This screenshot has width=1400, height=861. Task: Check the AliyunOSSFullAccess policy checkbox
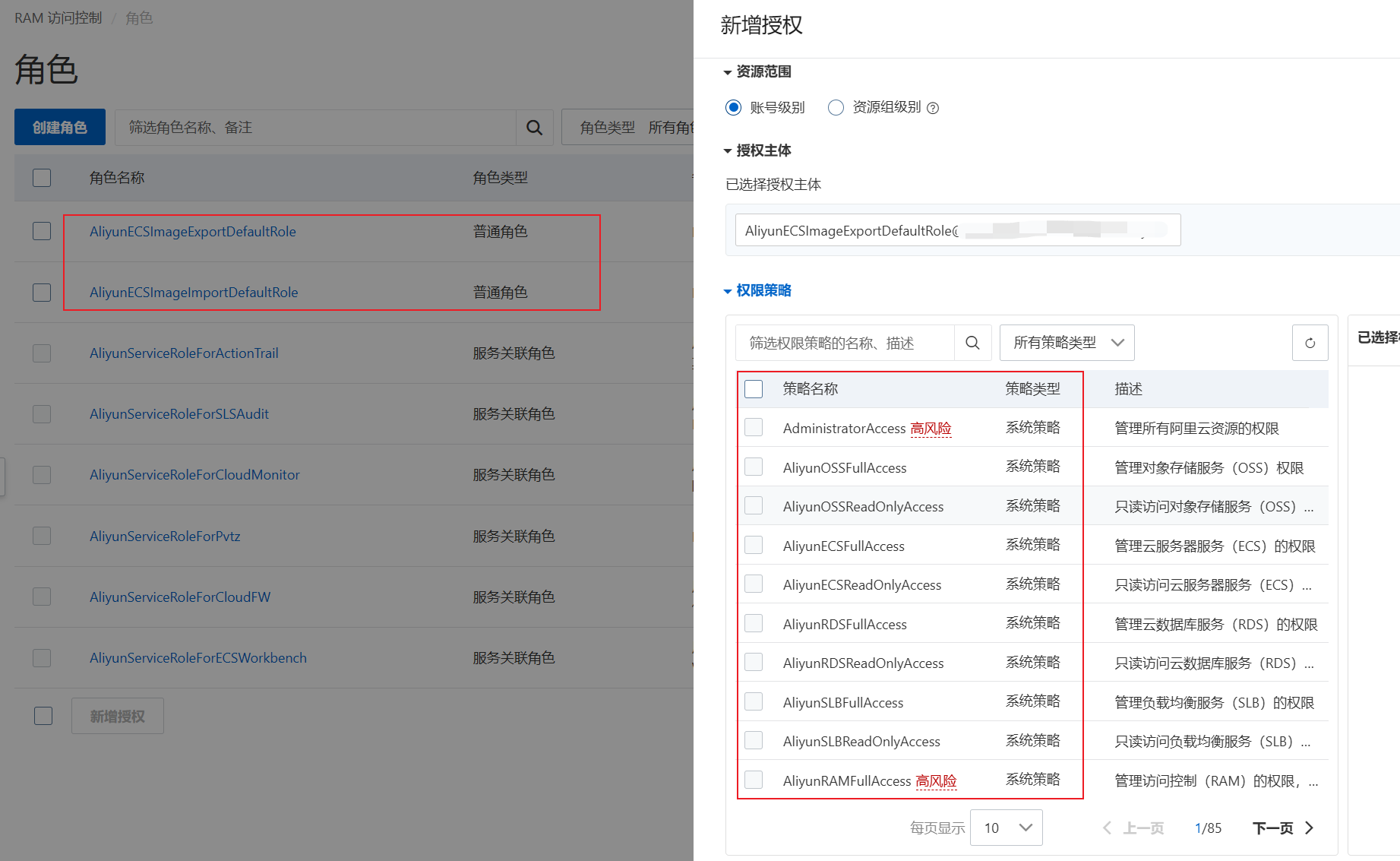pyautogui.click(x=754, y=466)
